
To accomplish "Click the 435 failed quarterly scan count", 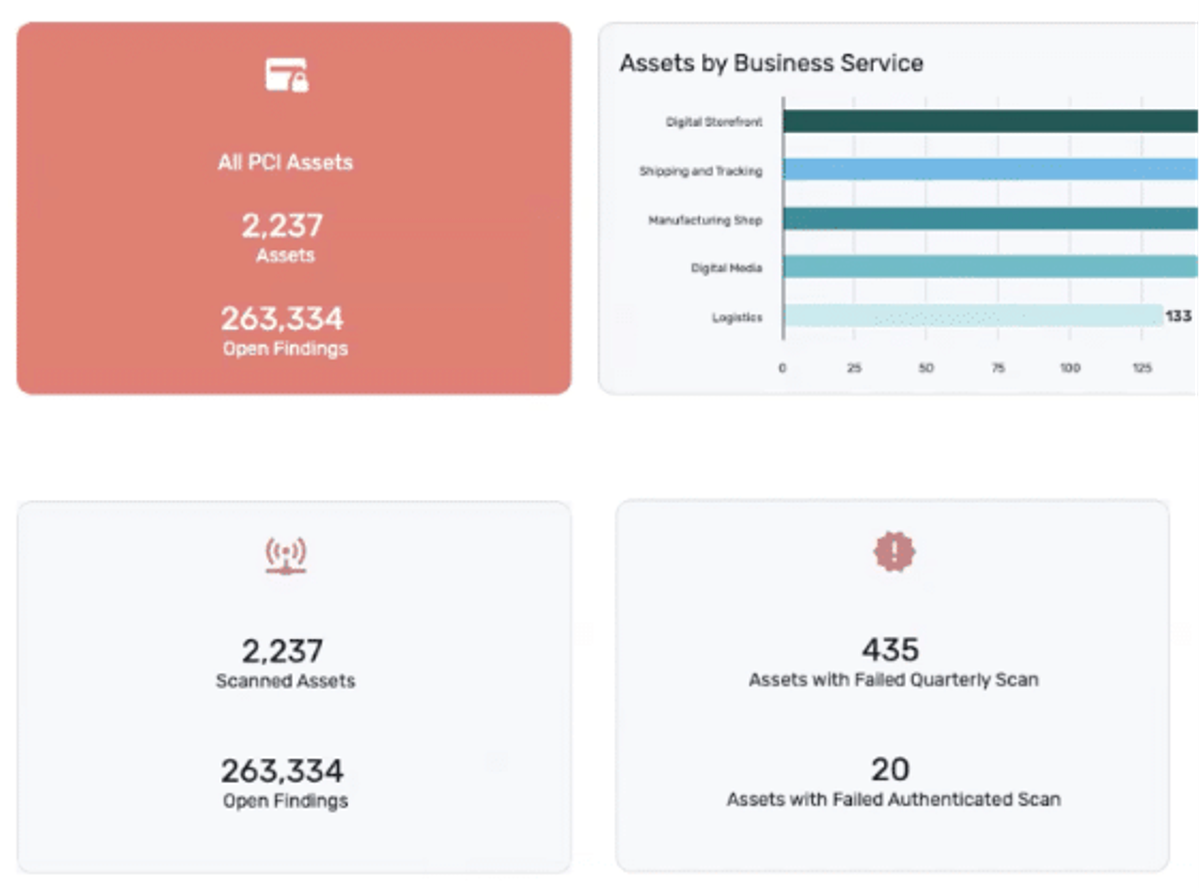I will coord(890,650).
